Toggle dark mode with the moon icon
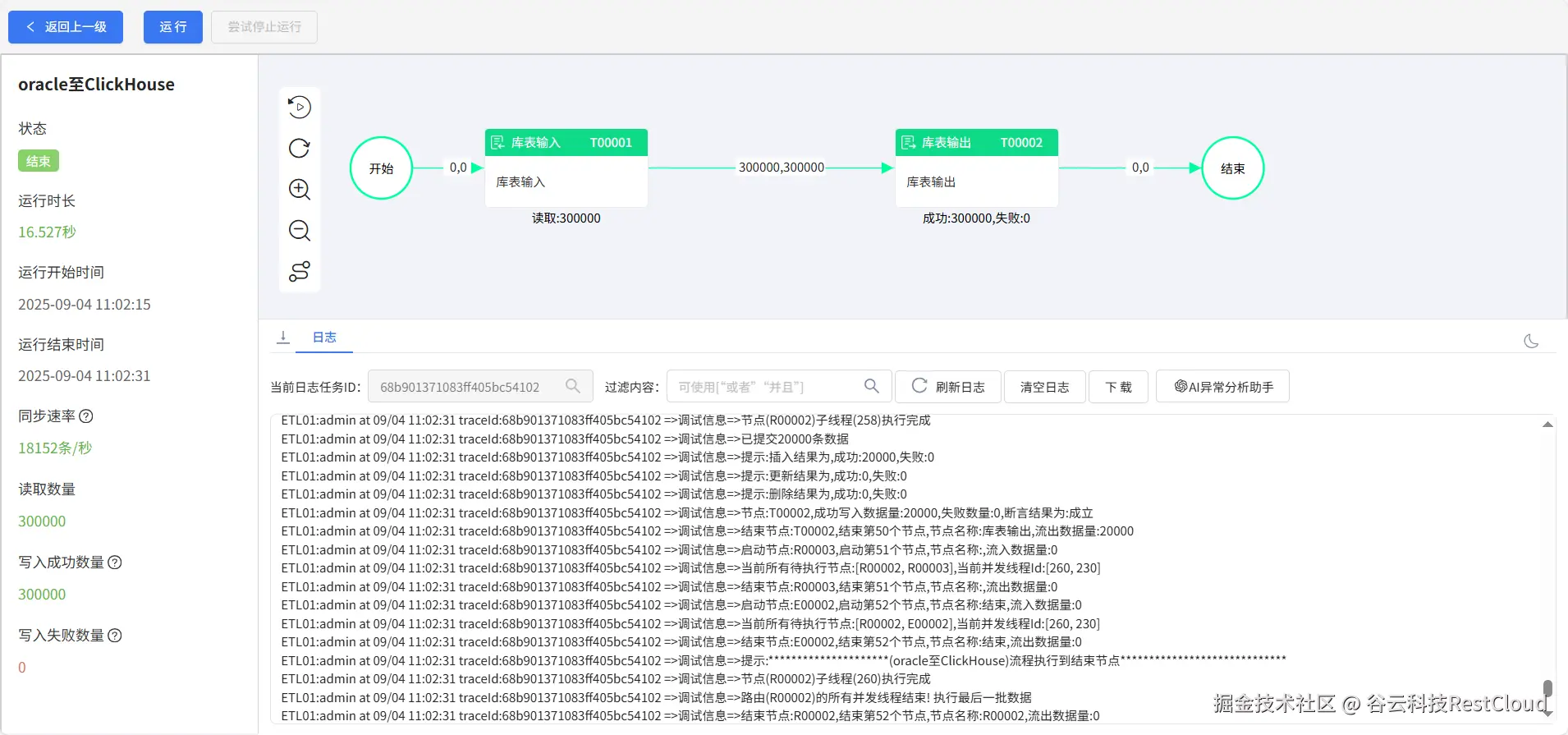The height and width of the screenshot is (735, 1568). pos(1531,341)
